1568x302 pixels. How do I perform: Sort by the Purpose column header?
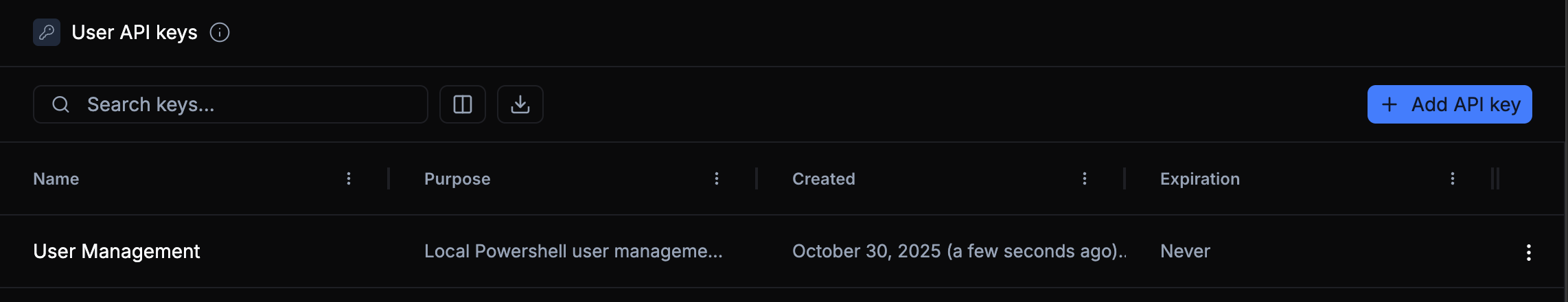click(457, 178)
